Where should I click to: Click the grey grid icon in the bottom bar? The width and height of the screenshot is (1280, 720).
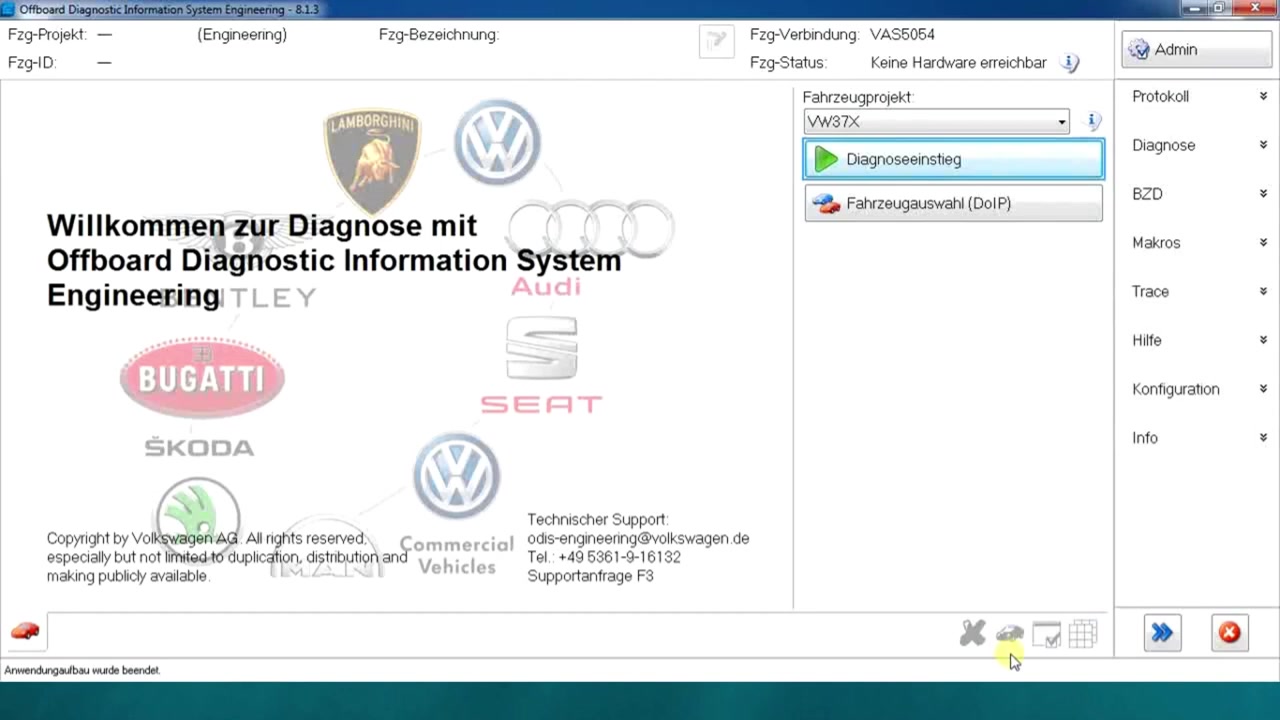pos(1083,634)
